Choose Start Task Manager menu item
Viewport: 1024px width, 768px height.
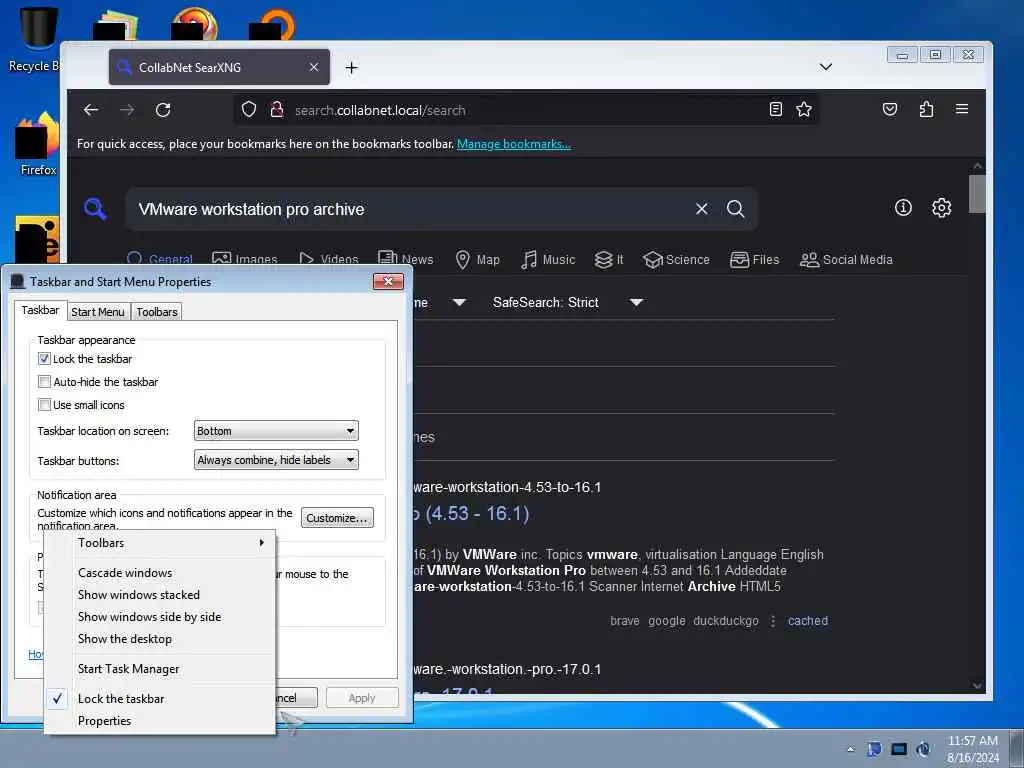point(160,669)
